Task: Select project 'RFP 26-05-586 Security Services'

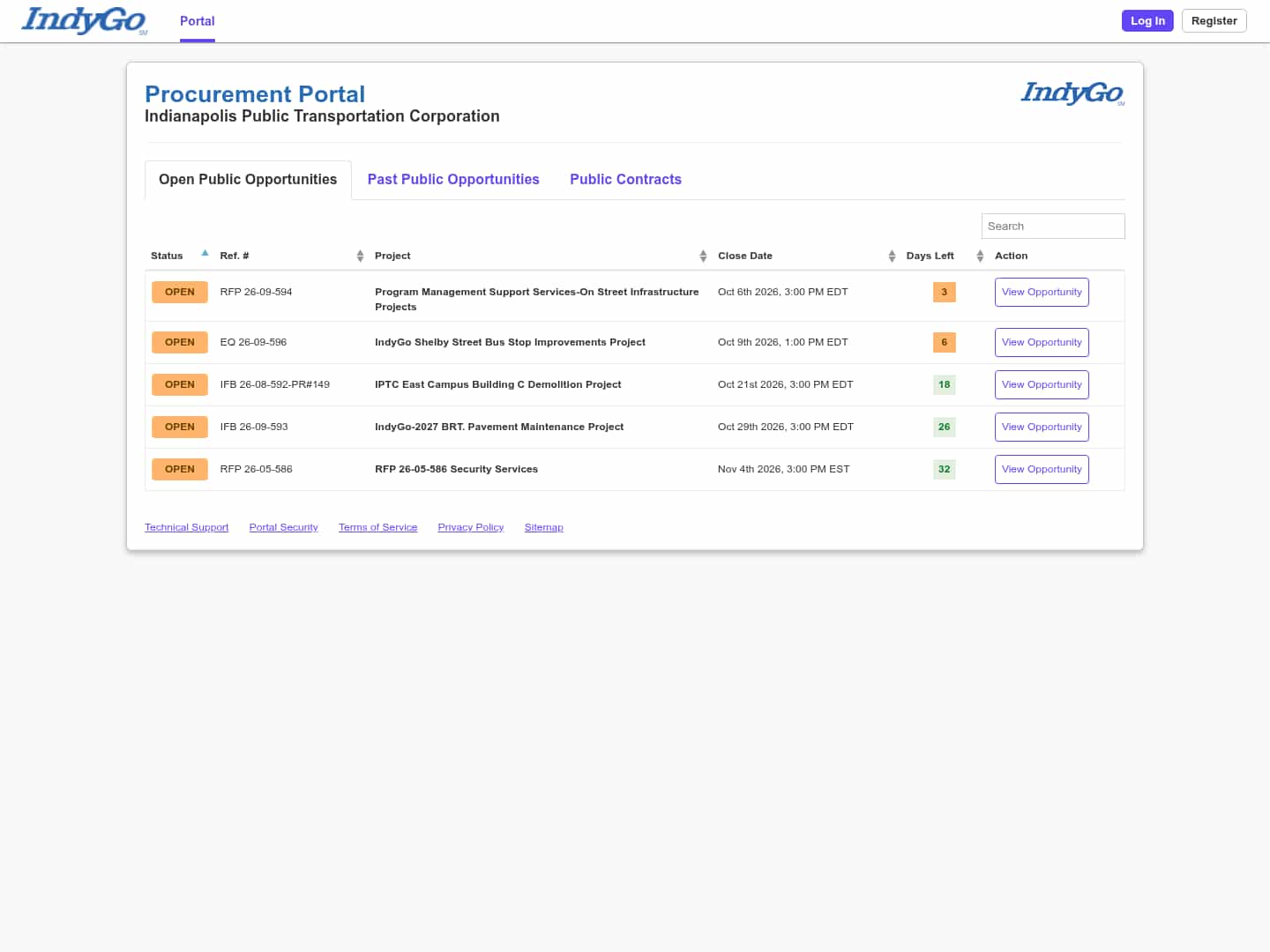Action: (x=456, y=469)
